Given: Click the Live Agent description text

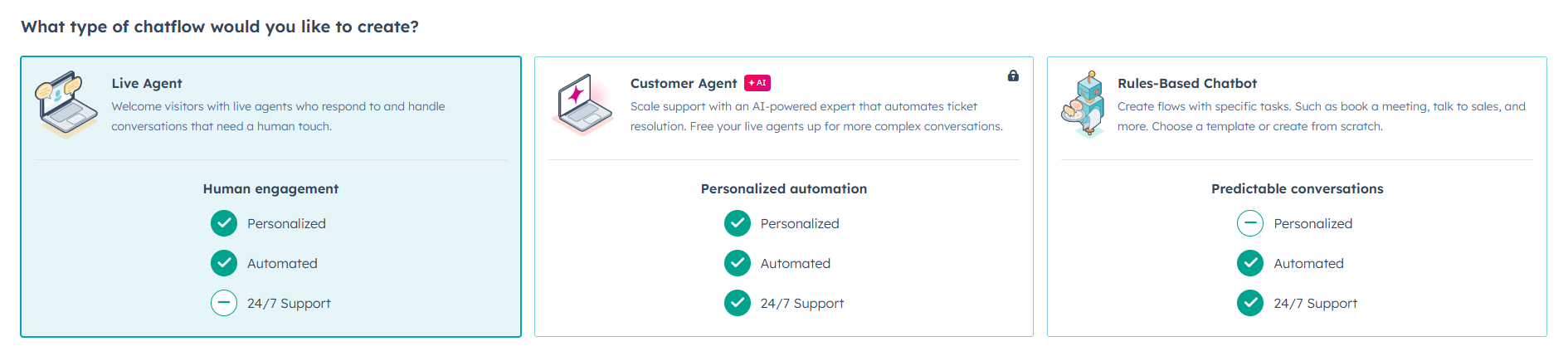Looking at the screenshot, I should point(278,116).
